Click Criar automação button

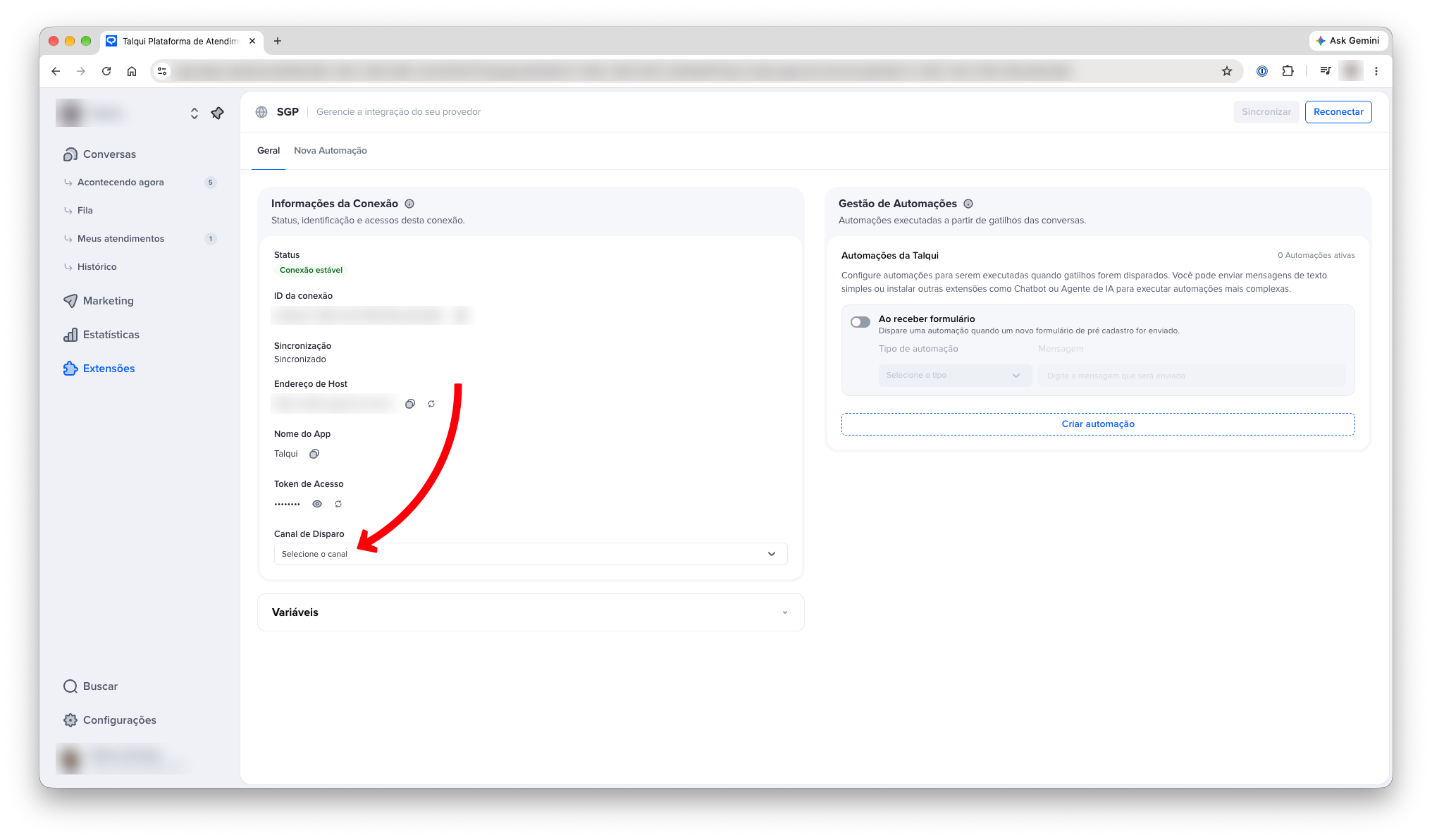point(1098,424)
